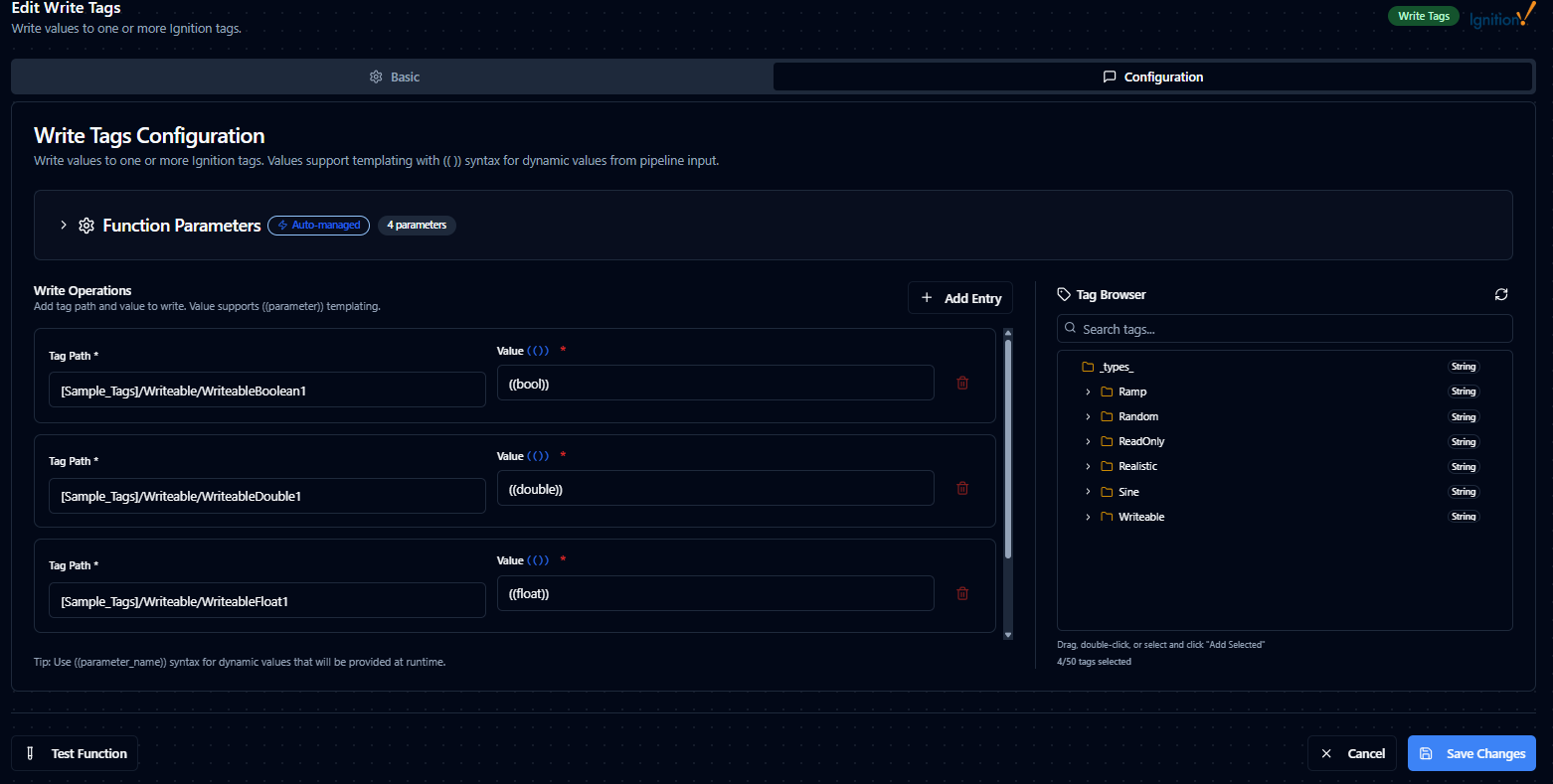
Task: Expand the Ramp tag folder
Action: (1088, 392)
